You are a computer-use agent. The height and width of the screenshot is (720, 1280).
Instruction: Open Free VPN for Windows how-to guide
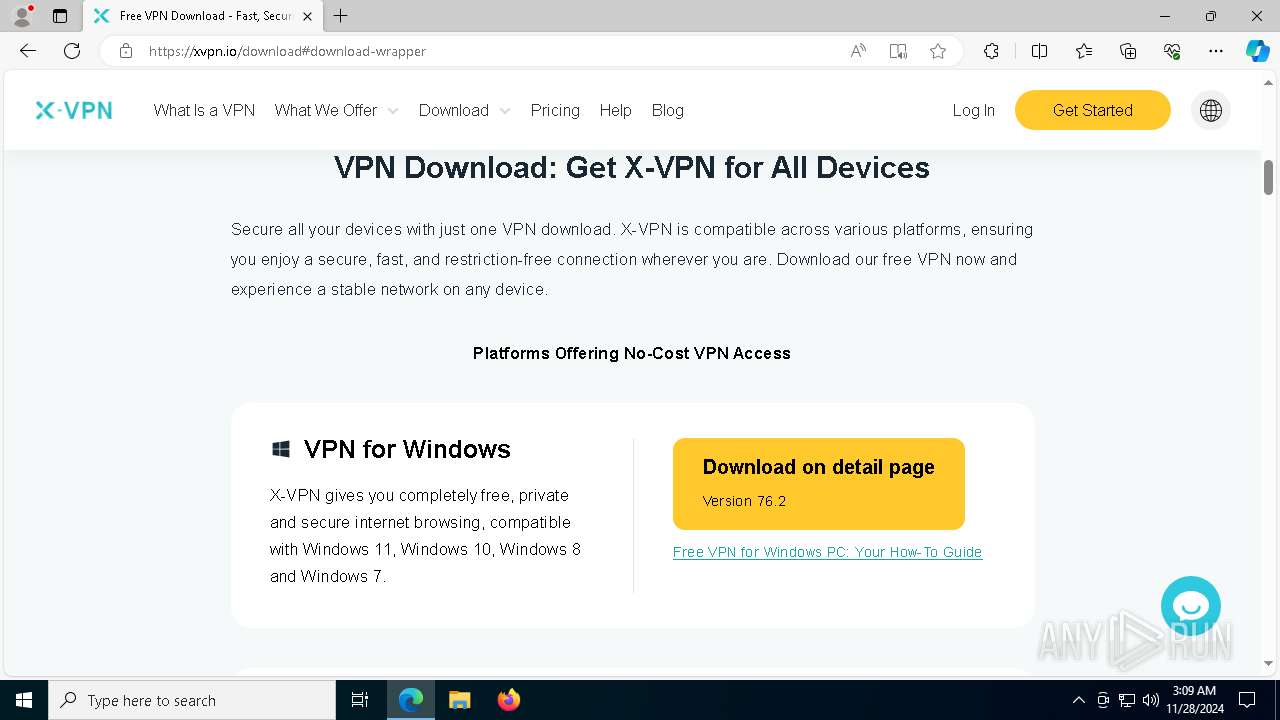coord(827,552)
